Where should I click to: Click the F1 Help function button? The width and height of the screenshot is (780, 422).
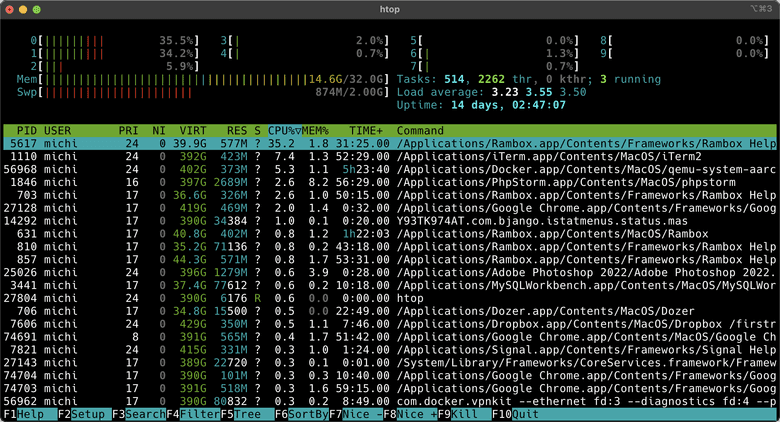click(30, 414)
